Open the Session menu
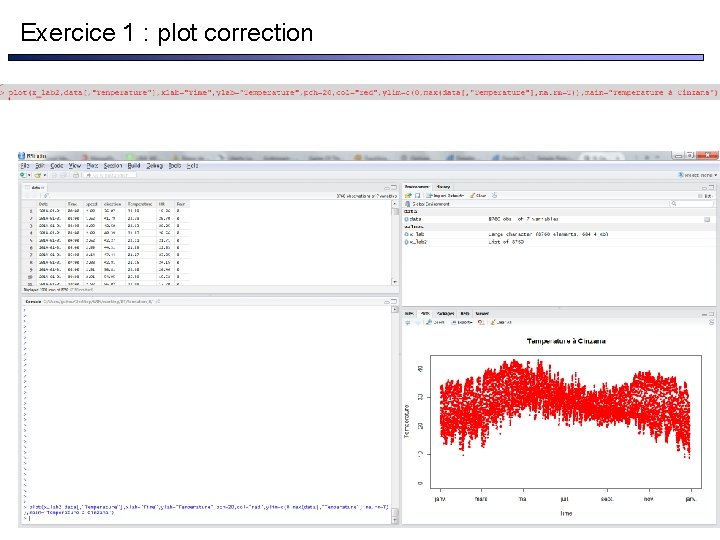Screen dimensions: 720x540 112,166
